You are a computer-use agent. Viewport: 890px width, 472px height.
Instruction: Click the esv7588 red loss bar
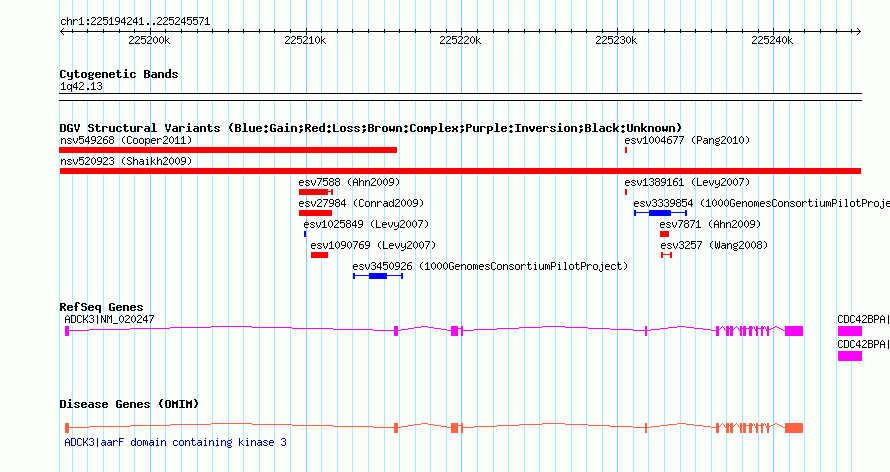[316, 192]
